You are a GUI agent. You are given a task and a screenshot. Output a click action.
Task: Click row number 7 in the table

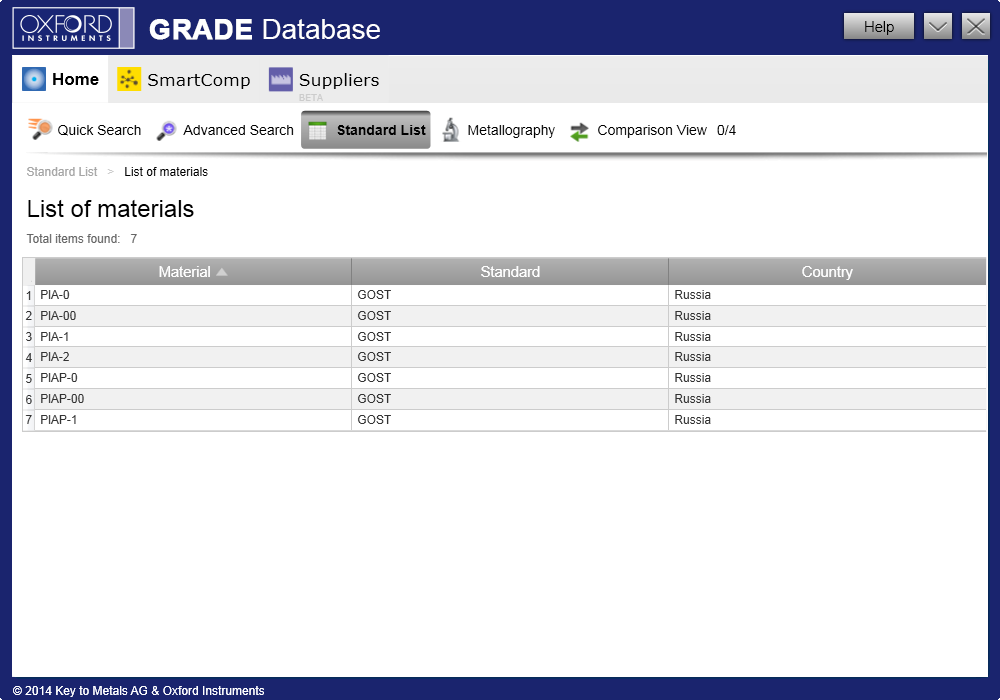pyautogui.click(x=29, y=421)
